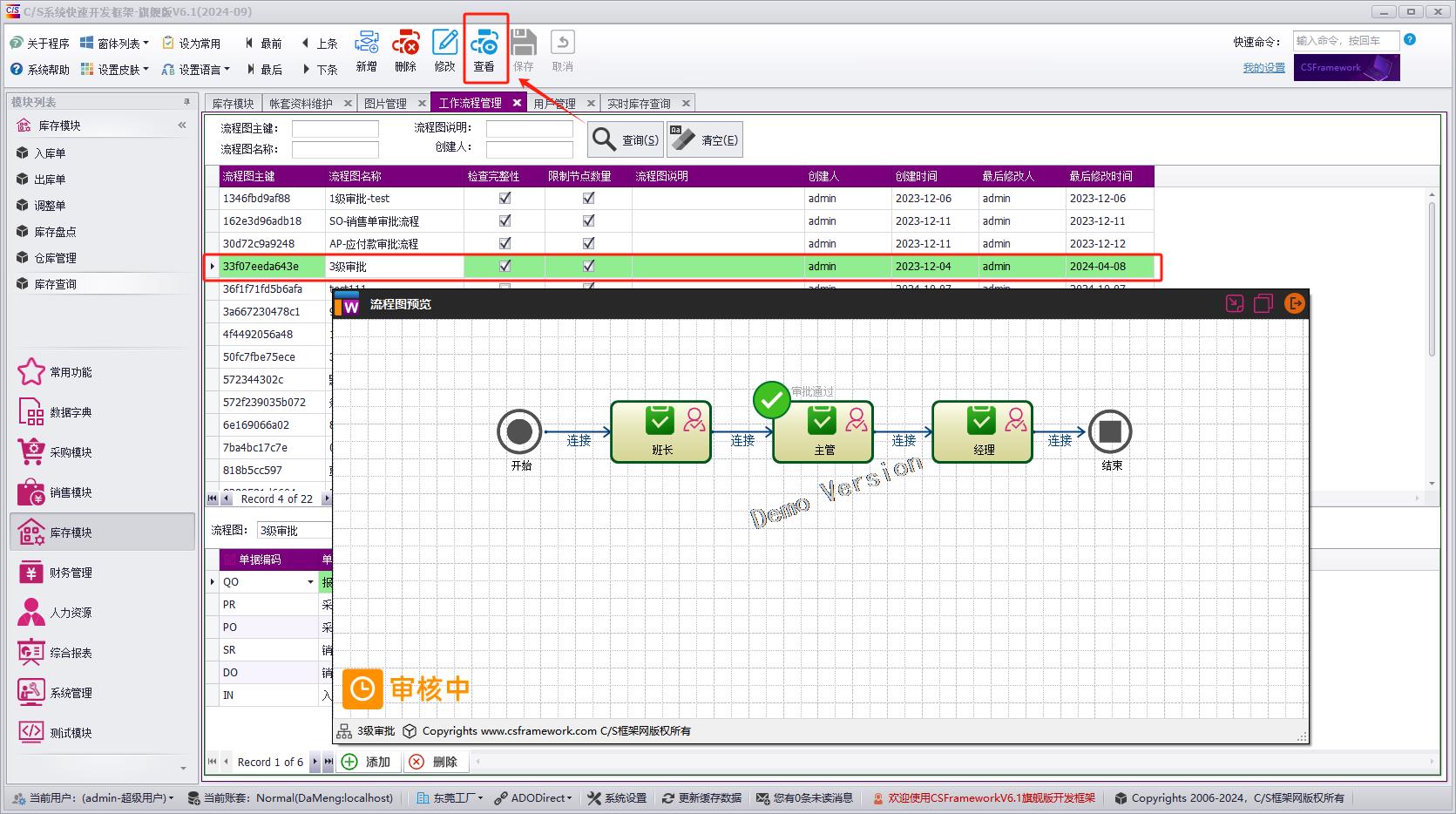Toggle 限制节点数量 checkbox for SO-销售单审批流程 row
Viewport: 1456px width, 814px height.
(x=588, y=220)
